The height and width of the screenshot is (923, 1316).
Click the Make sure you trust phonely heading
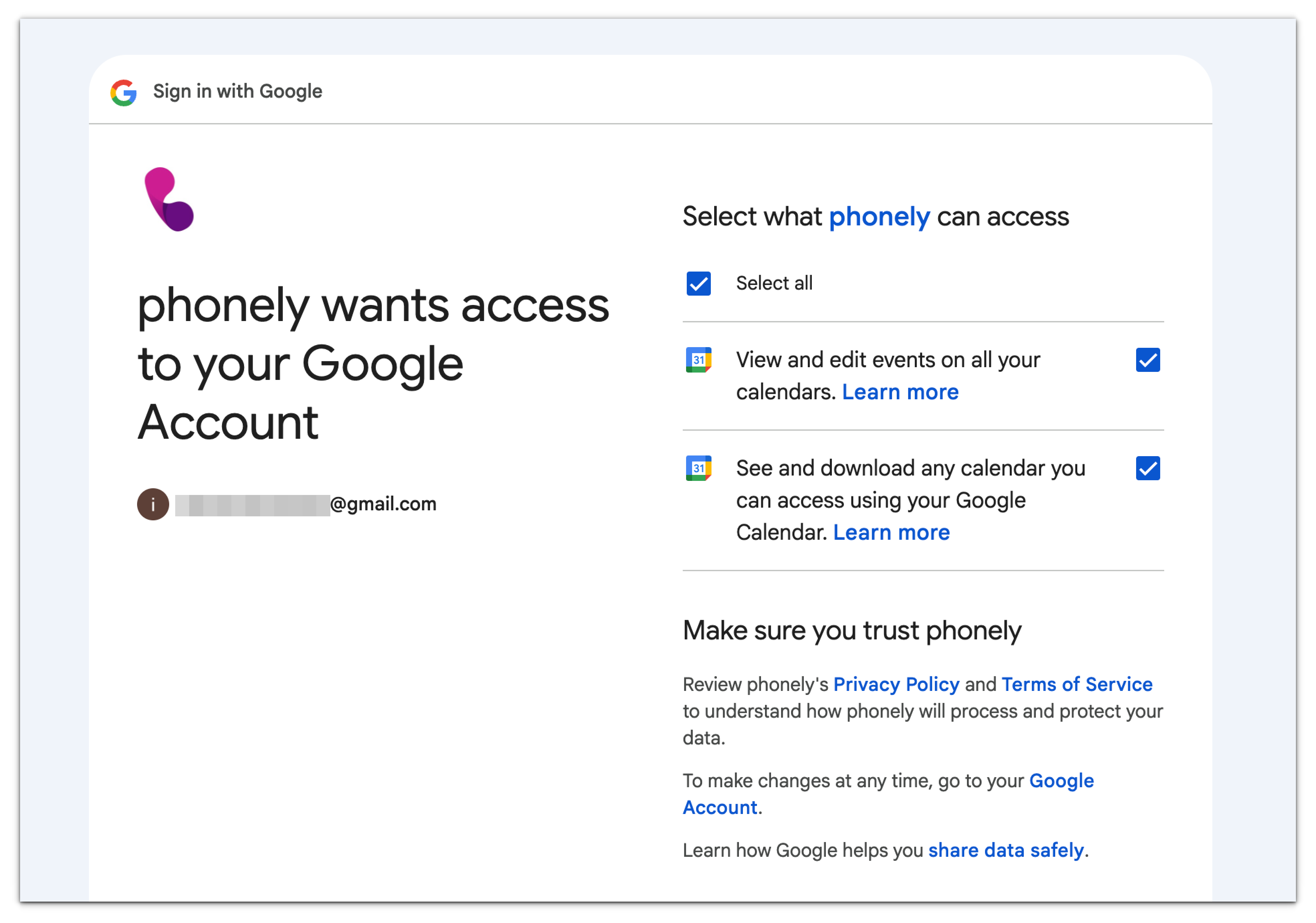851,630
